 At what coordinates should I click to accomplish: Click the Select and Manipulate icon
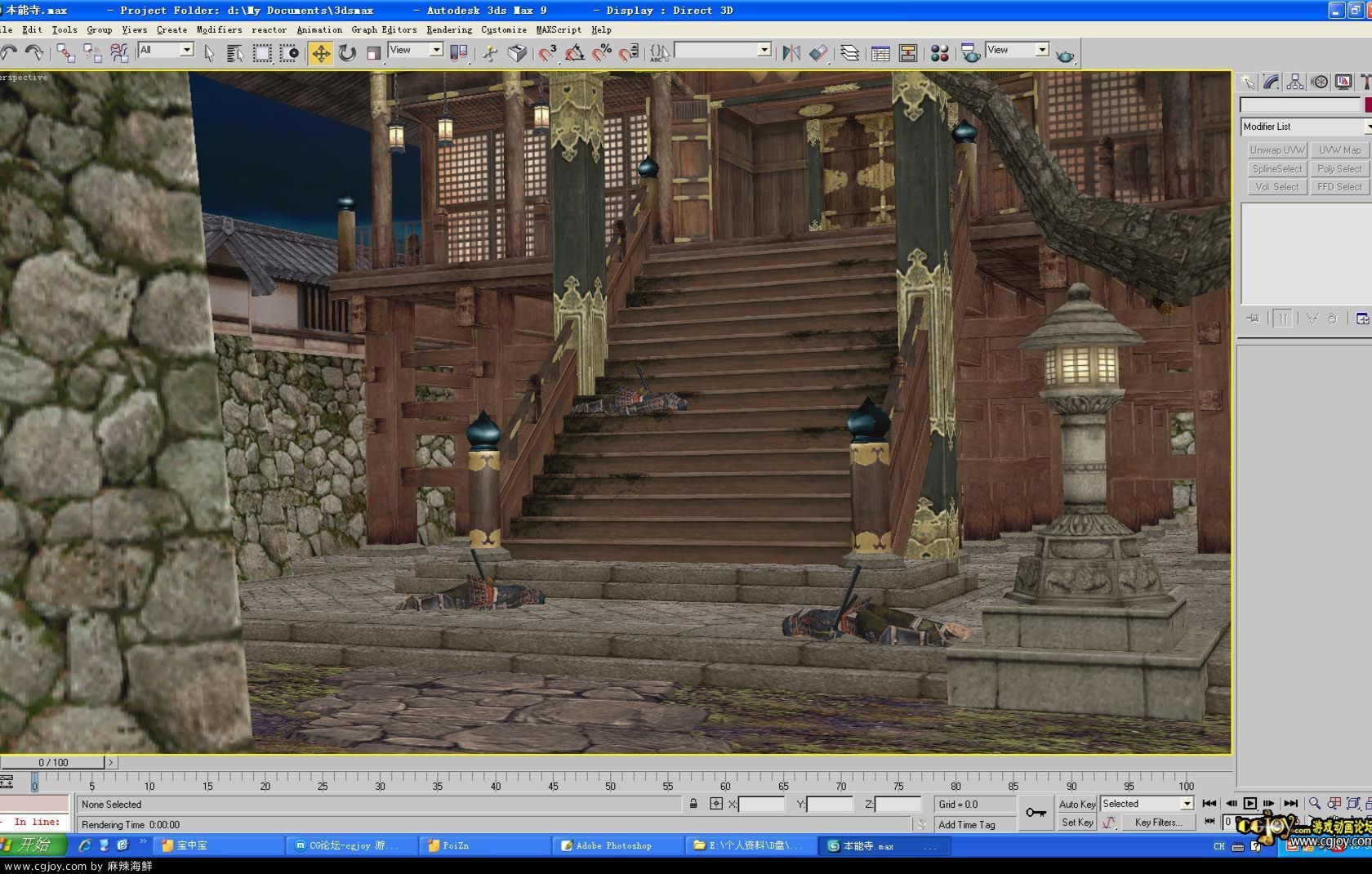pyautogui.click(x=490, y=53)
